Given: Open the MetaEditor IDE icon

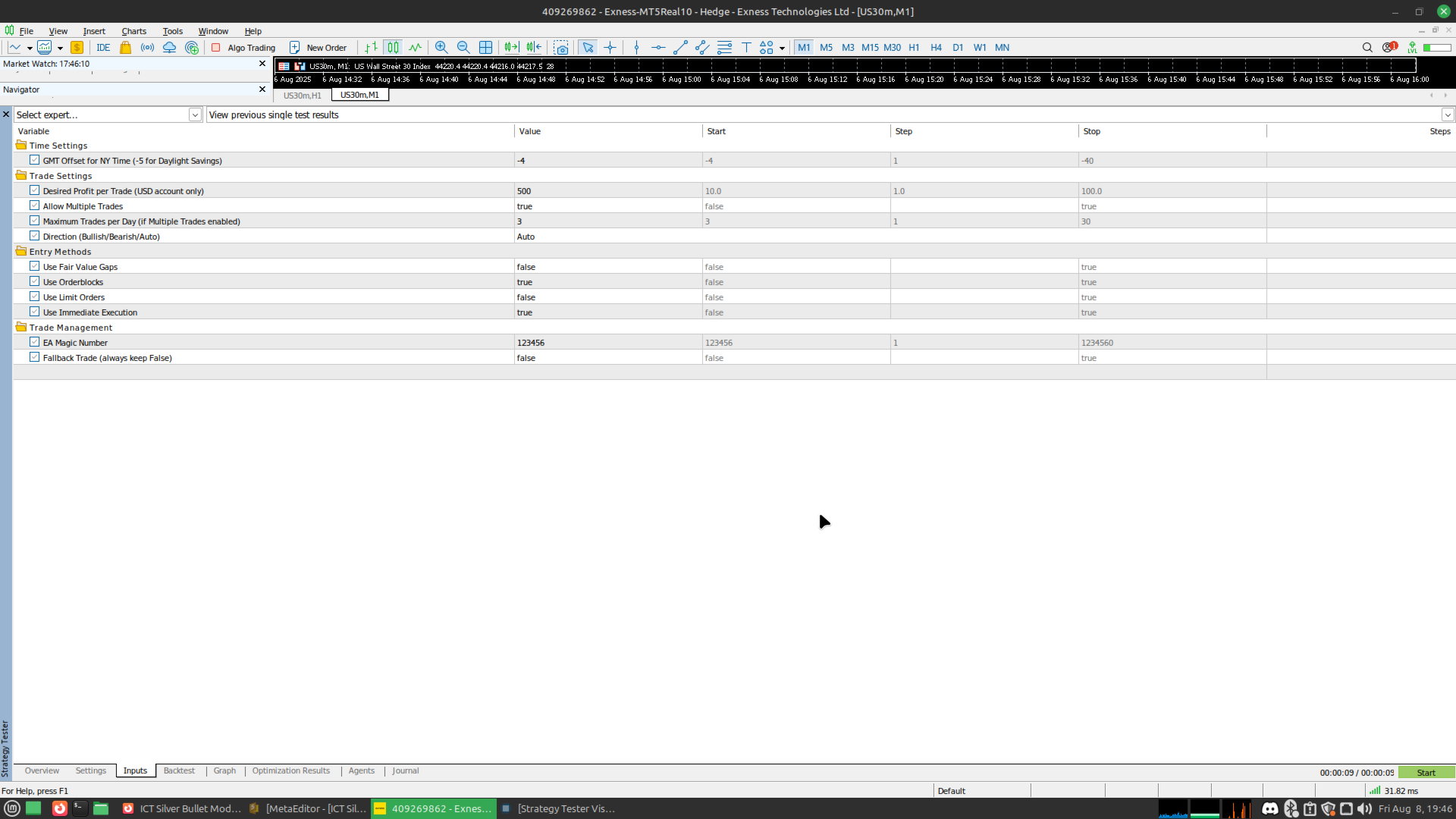Looking at the screenshot, I should [x=104, y=47].
